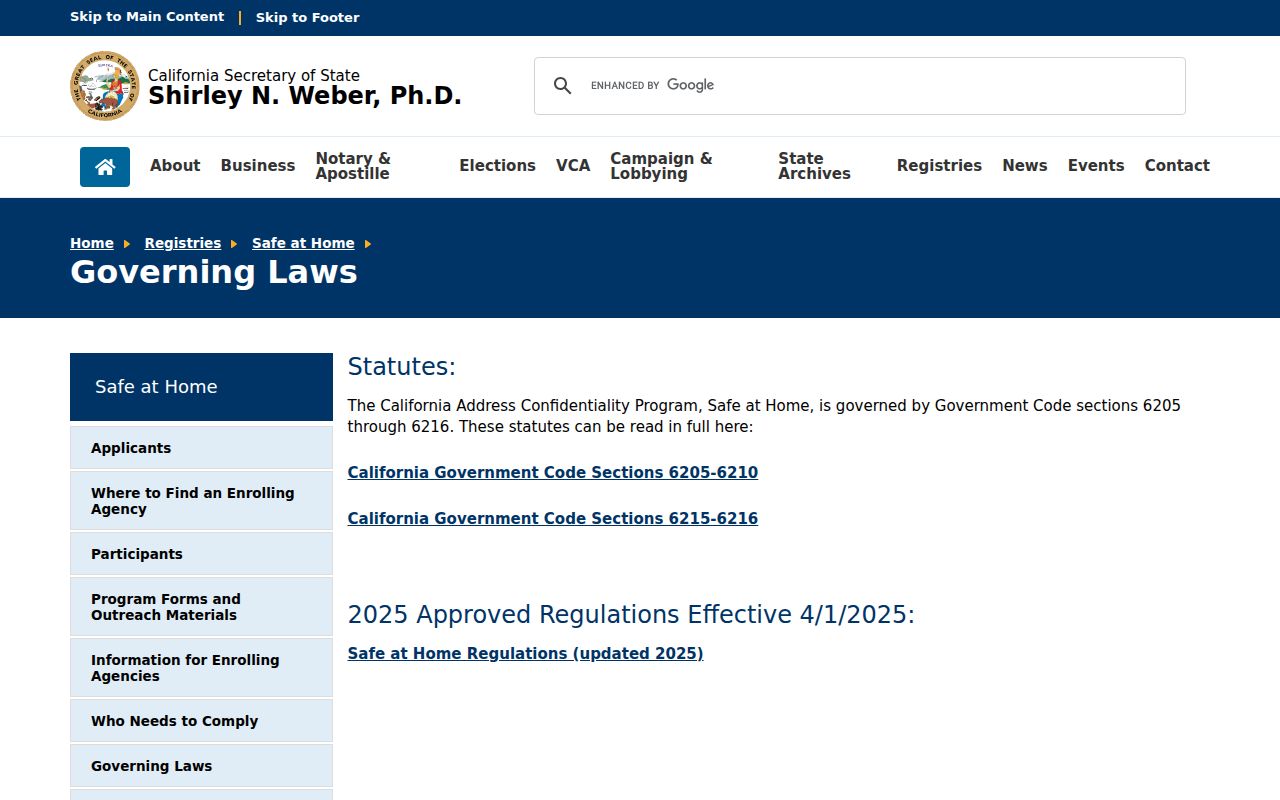Follow the Skip to Footer link
Screen dimensions: 1280x800
pos(308,17)
